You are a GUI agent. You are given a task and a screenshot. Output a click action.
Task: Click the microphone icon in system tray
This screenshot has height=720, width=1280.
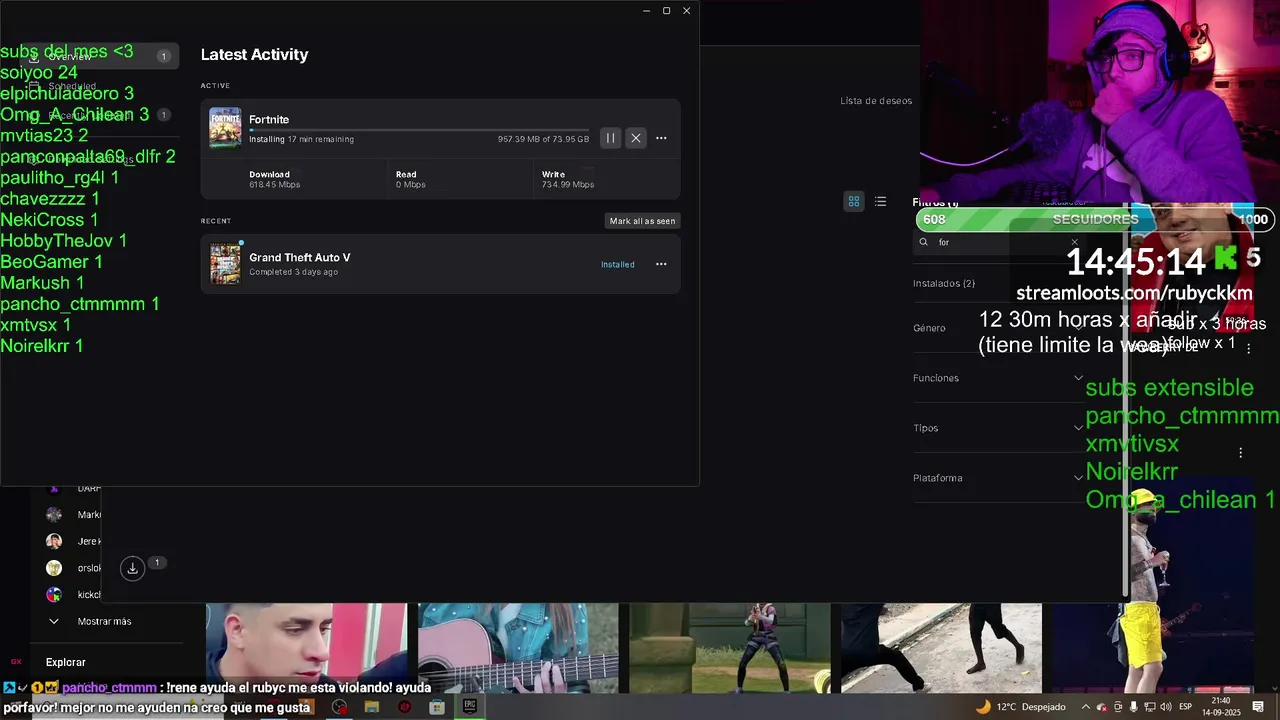[1133, 707]
